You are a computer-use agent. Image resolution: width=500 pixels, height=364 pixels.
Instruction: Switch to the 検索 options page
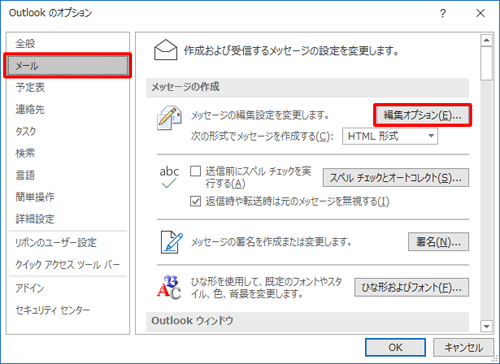point(68,153)
